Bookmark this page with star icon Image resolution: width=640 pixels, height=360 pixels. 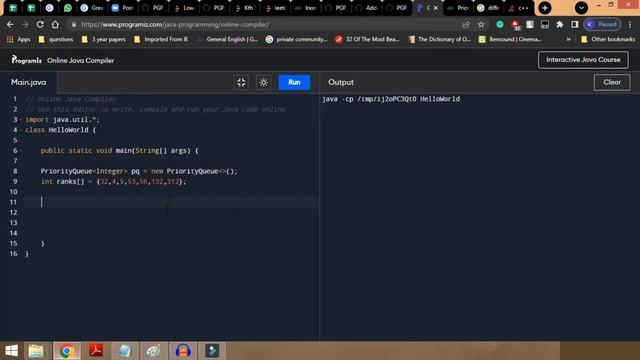click(x=481, y=24)
